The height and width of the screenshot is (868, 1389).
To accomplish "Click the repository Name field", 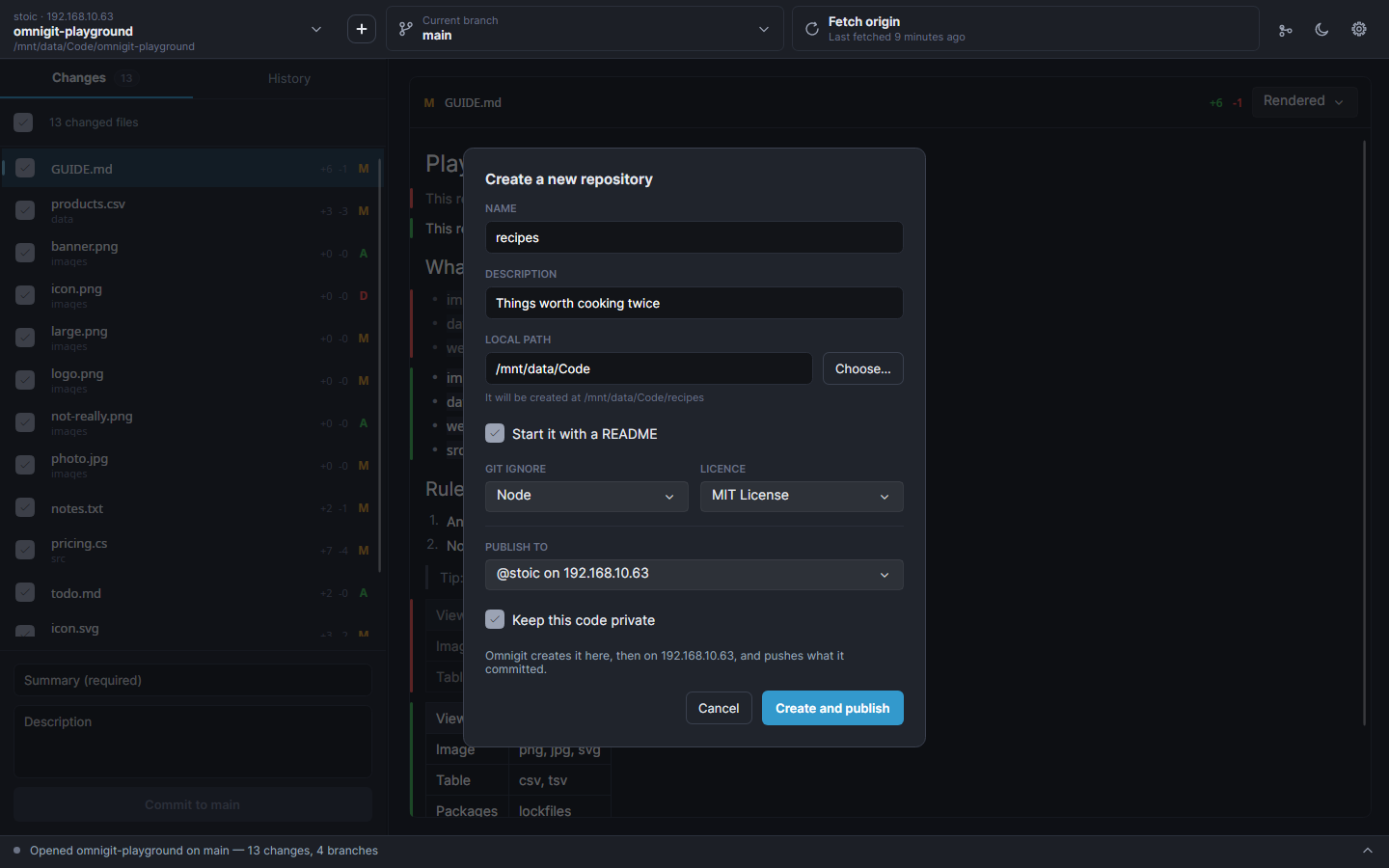I will coord(694,237).
